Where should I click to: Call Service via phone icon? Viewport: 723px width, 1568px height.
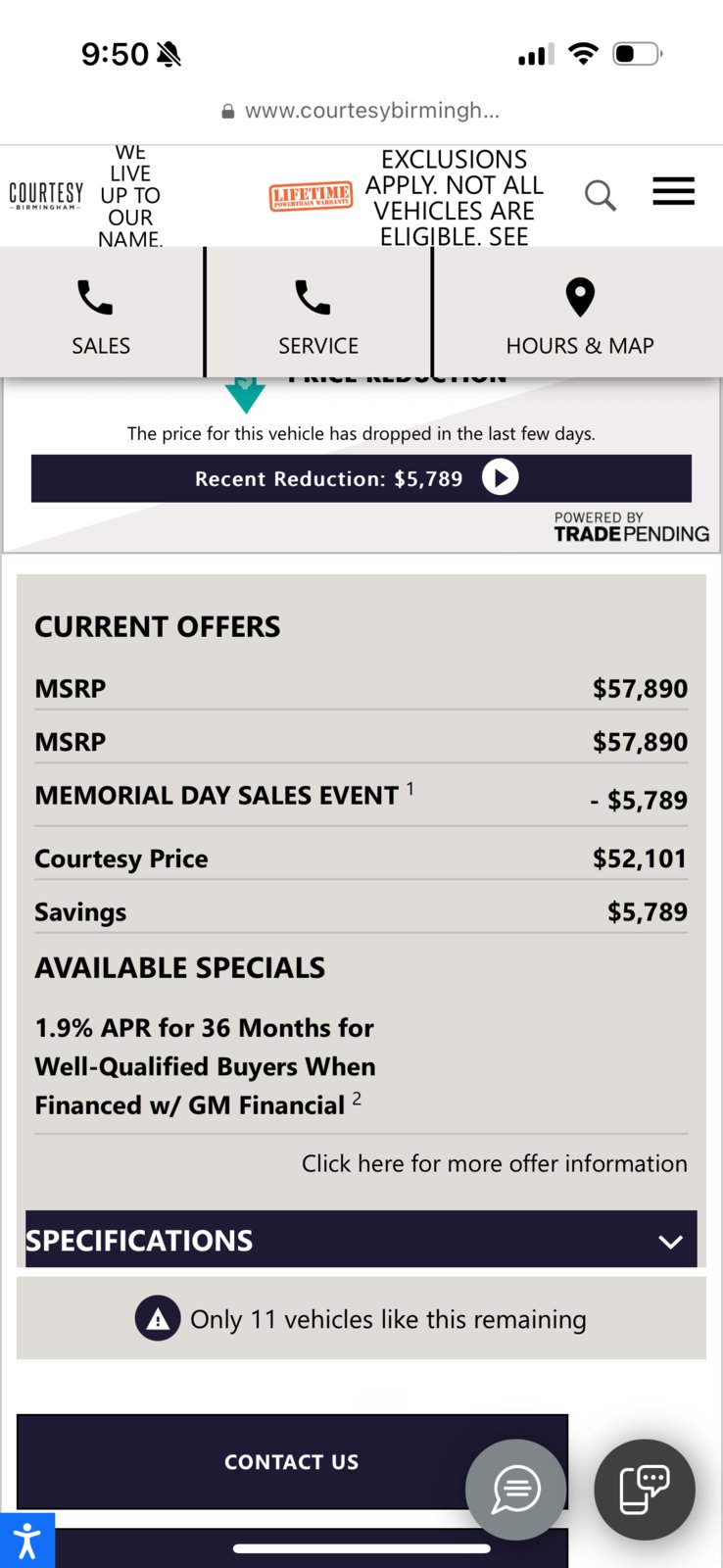(x=313, y=298)
